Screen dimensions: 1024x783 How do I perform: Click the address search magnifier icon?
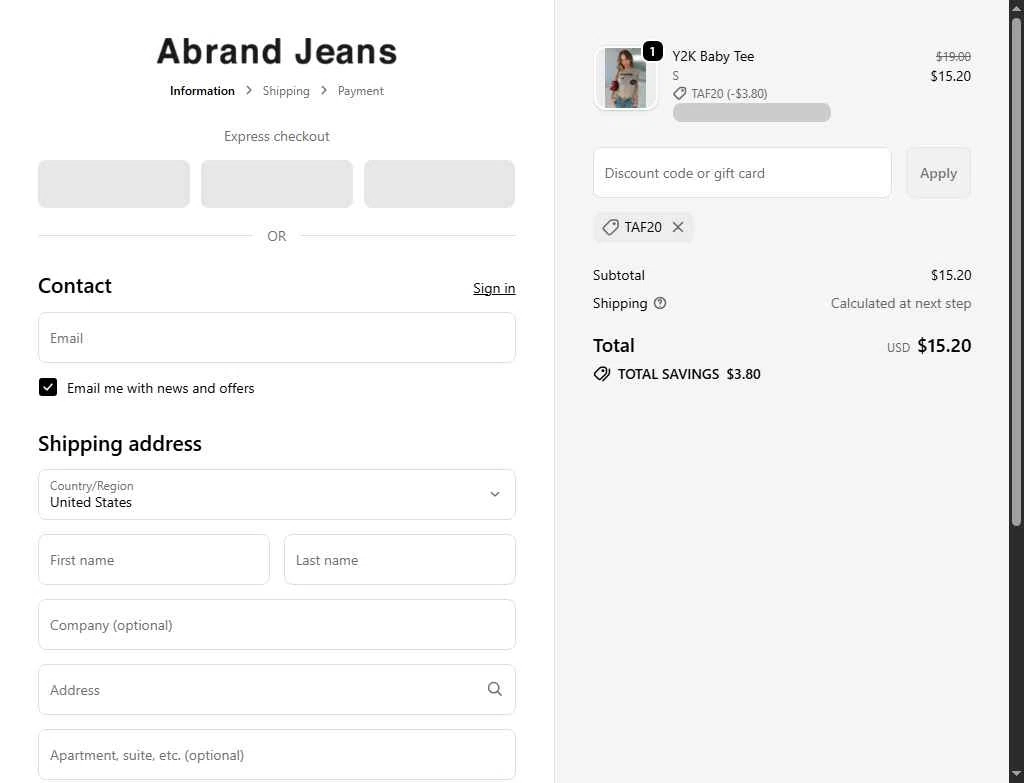(495, 689)
